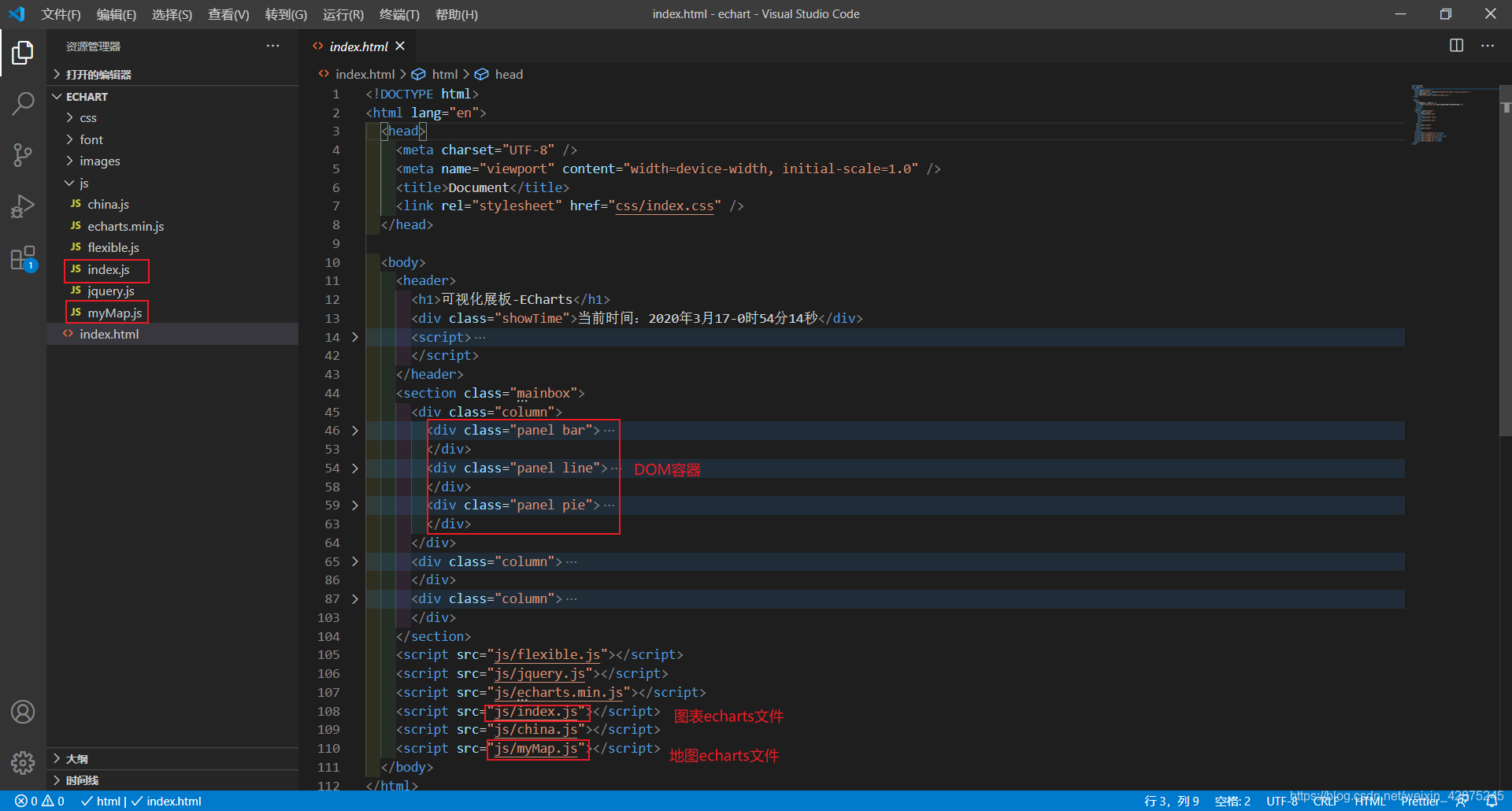Change language mode via HTML status item
This screenshot has height=811, width=1512.
point(1369,801)
